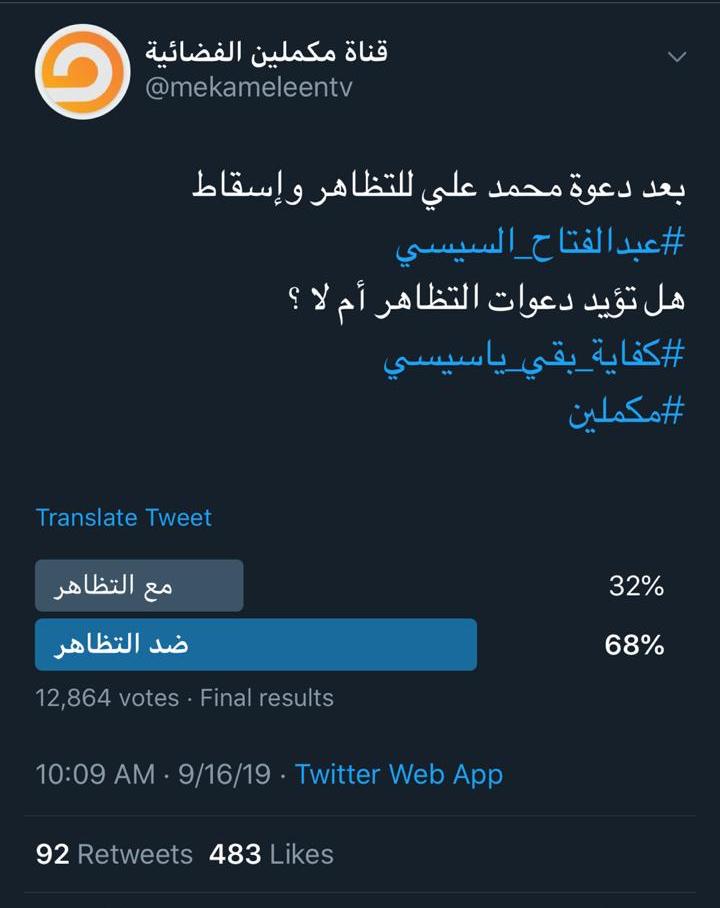Click Translate Tweet

click(x=123, y=517)
